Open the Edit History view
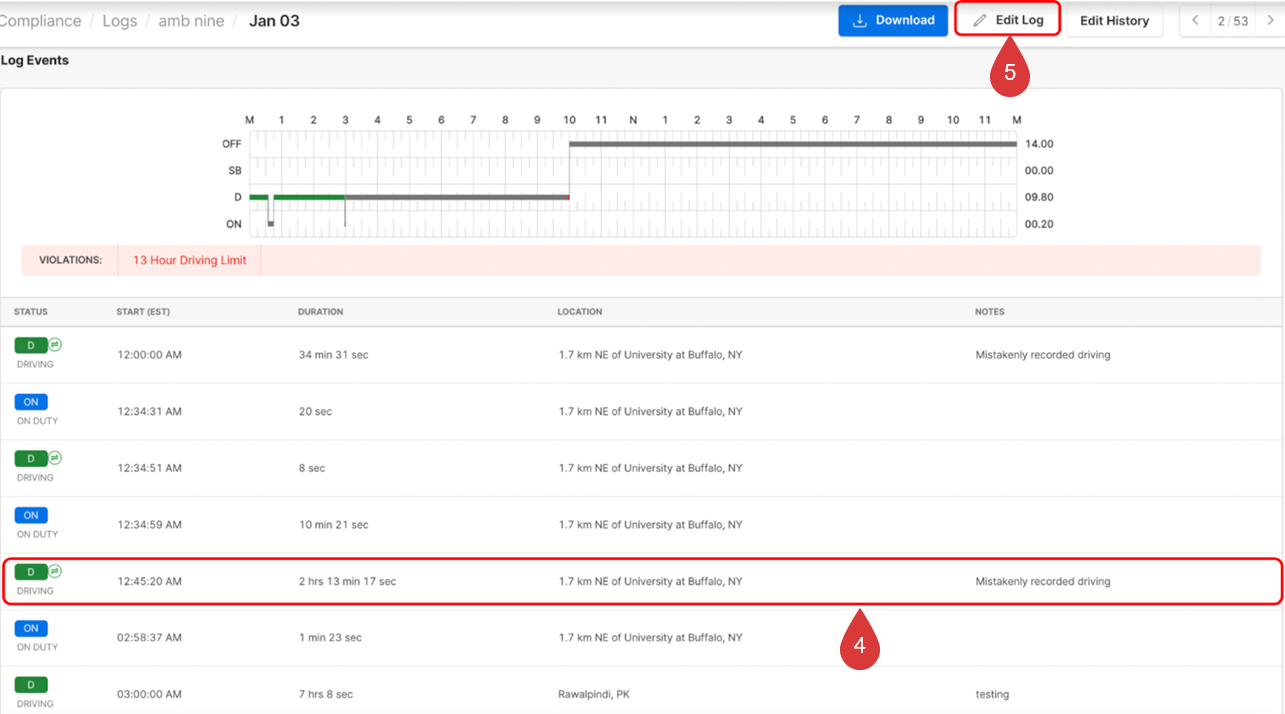The height and width of the screenshot is (714, 1285). point(1114,20)
